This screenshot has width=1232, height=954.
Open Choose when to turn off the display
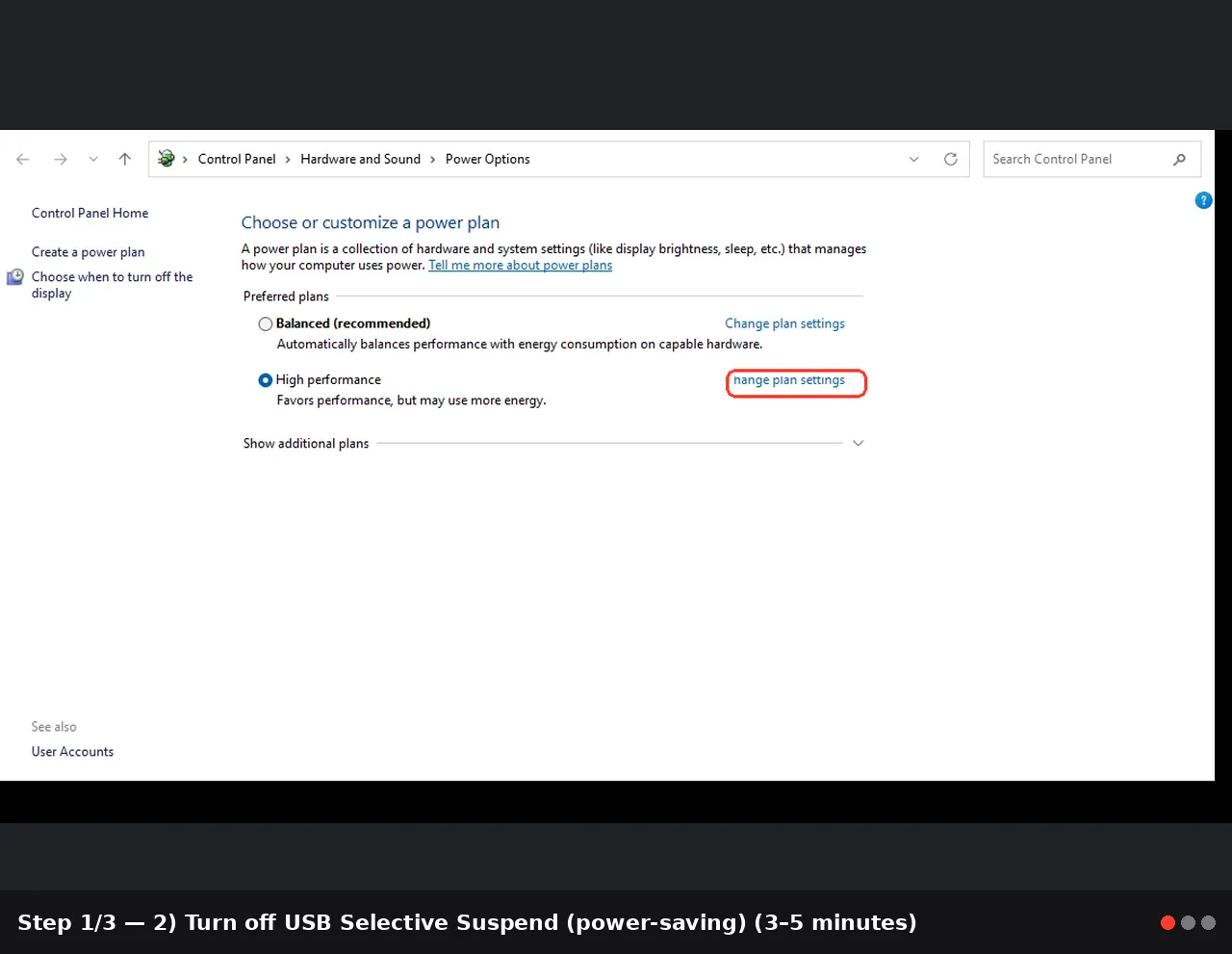(112, 285)
